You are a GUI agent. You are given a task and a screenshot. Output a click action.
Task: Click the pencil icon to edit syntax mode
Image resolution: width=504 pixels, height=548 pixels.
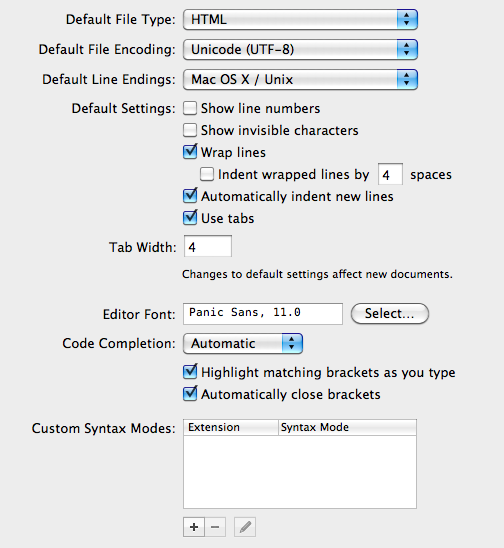[245, 527]
